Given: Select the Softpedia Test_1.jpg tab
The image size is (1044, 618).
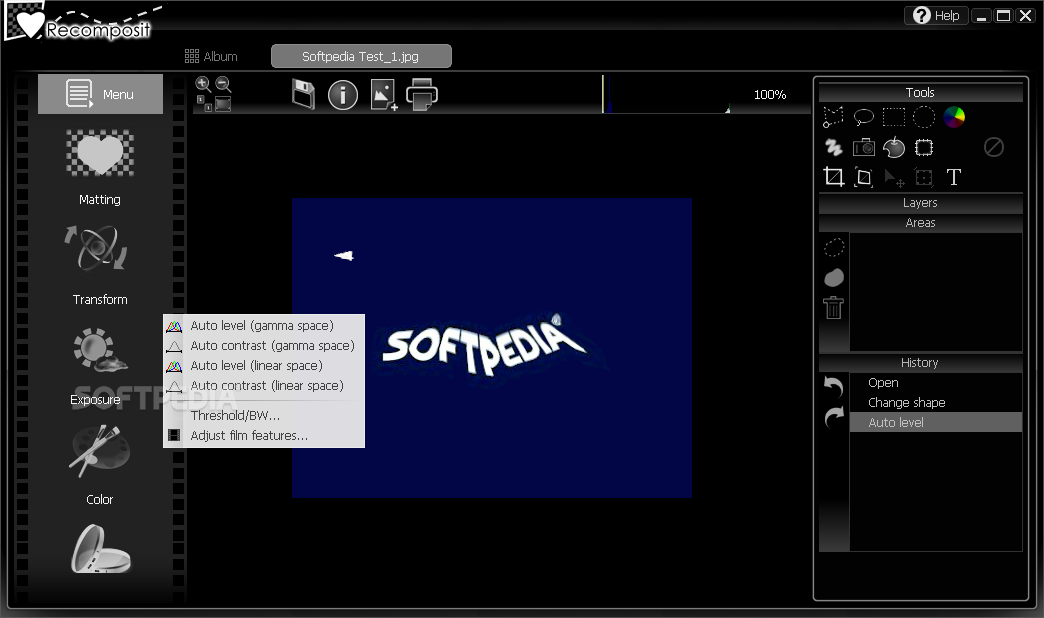Looking at the screenshot, I should click(x=361, y=57).
